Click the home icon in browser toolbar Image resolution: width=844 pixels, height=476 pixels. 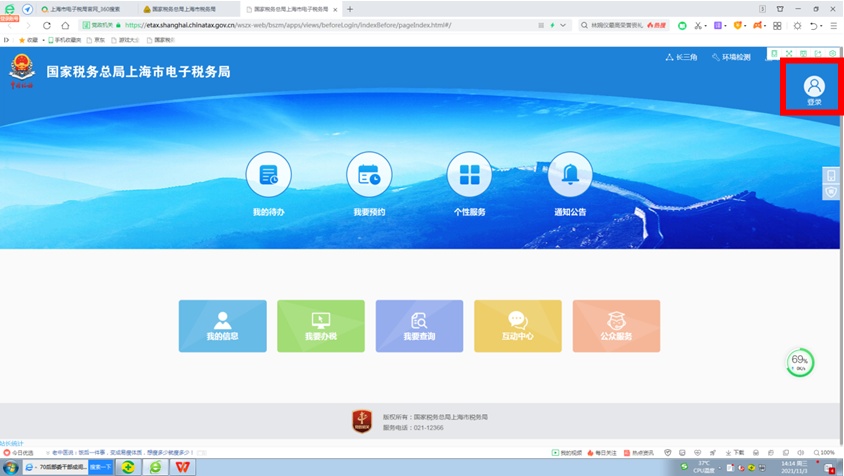tap(65, 25)
